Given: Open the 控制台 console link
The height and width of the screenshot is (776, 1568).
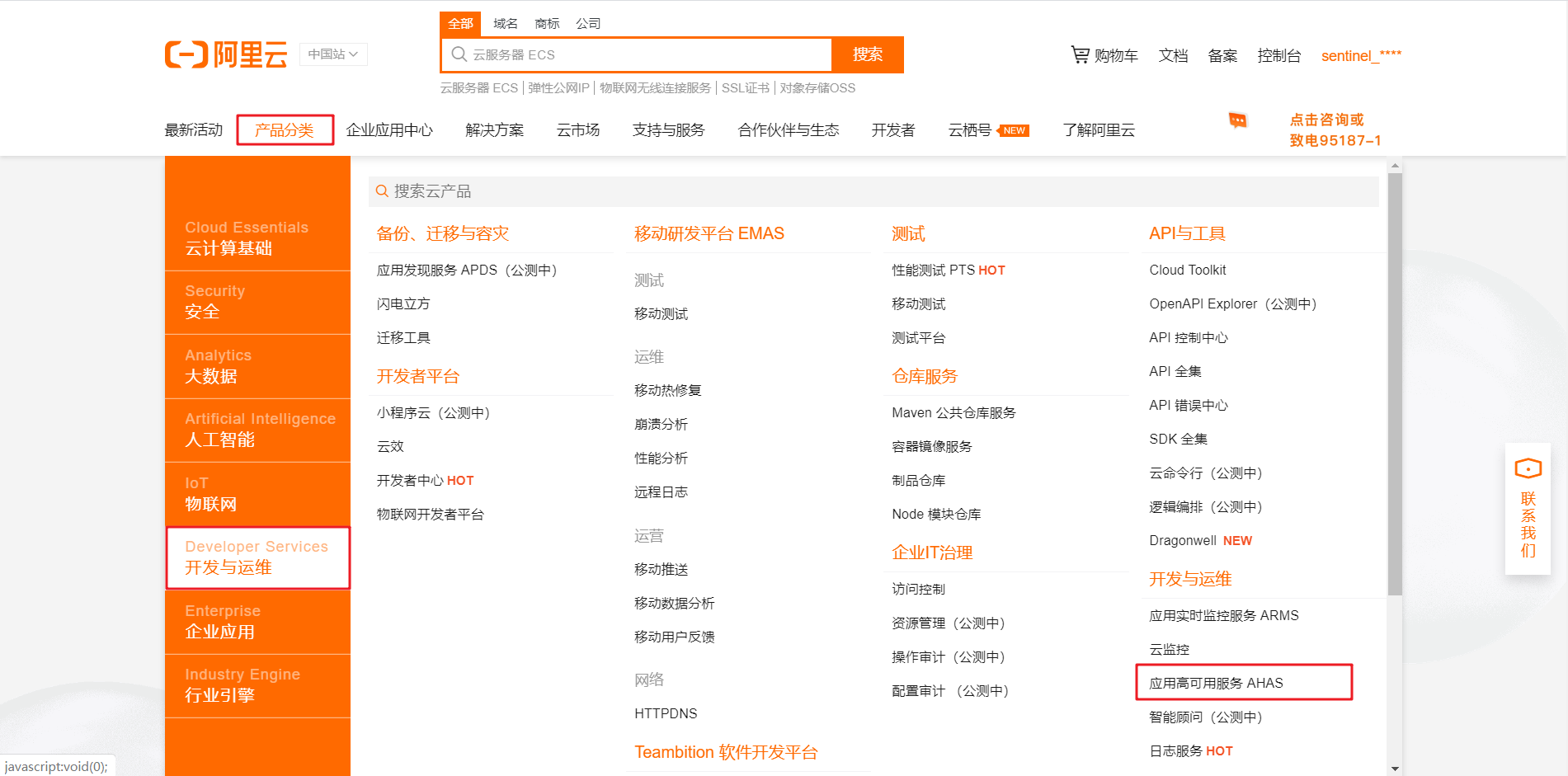Looking at the screenshot, I should pos(1279,55).
